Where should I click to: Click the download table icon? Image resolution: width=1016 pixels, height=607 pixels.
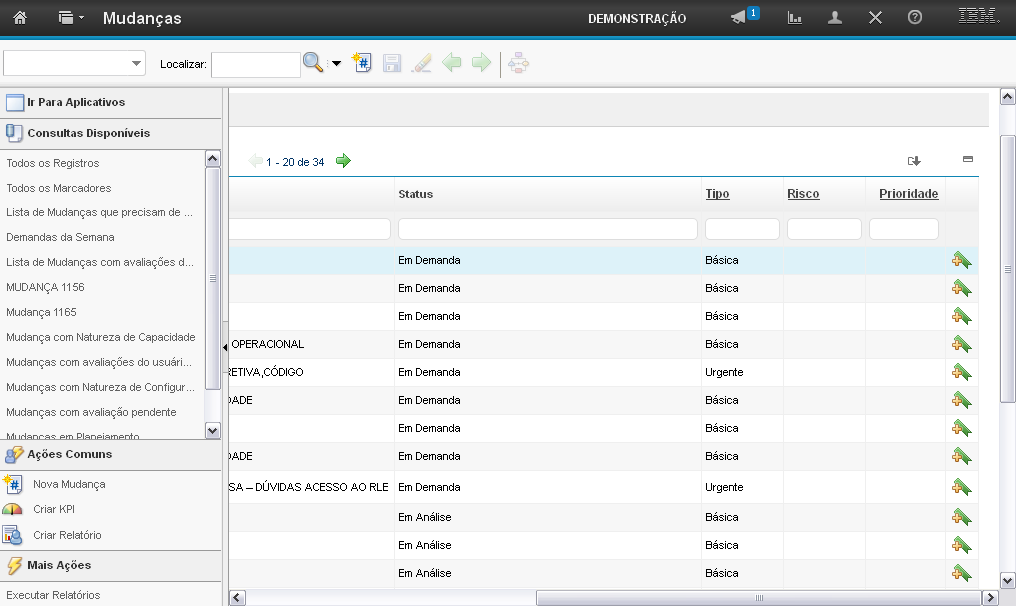(913, 161)
